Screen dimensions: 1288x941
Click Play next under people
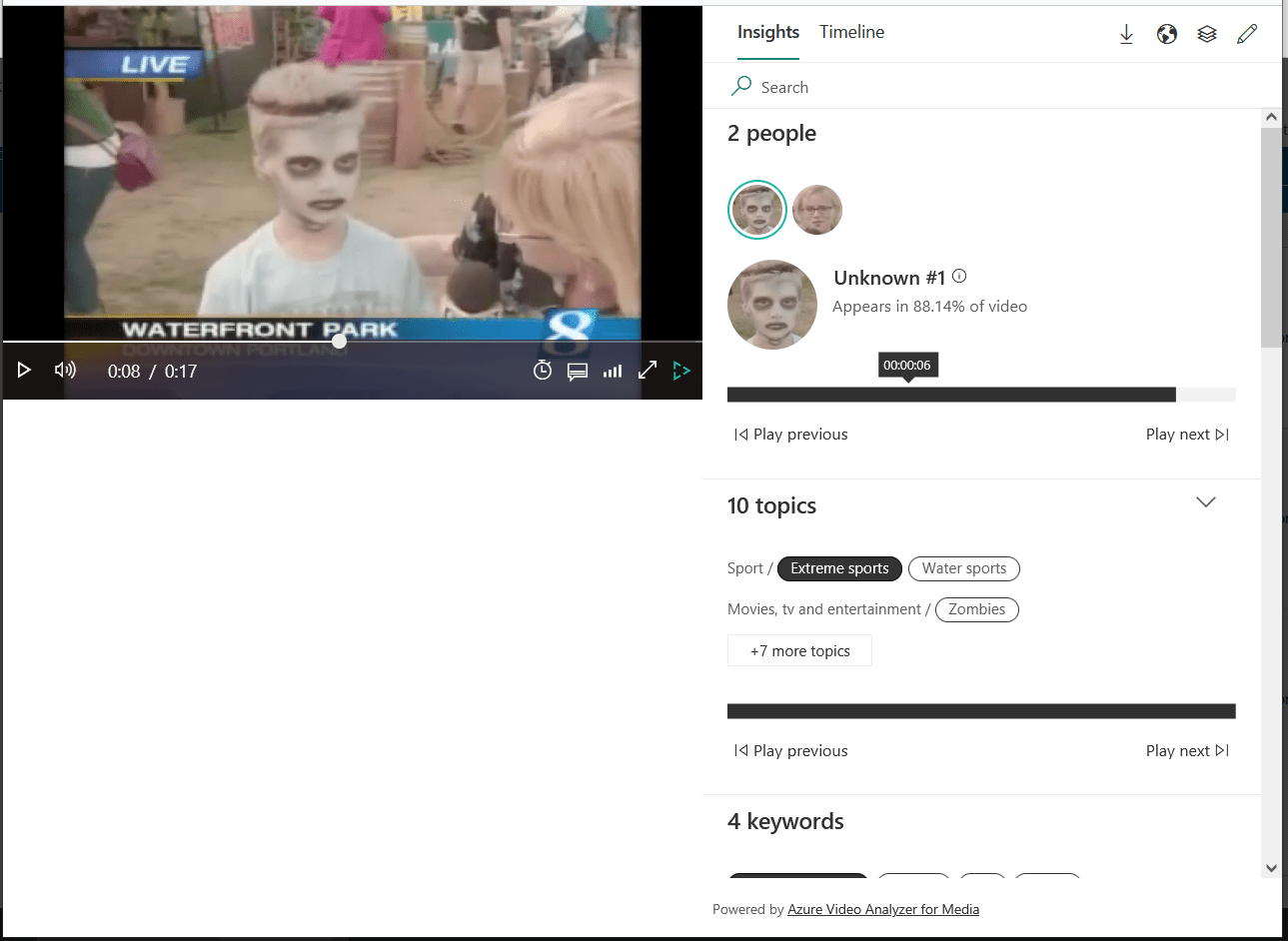point(1186,435)
